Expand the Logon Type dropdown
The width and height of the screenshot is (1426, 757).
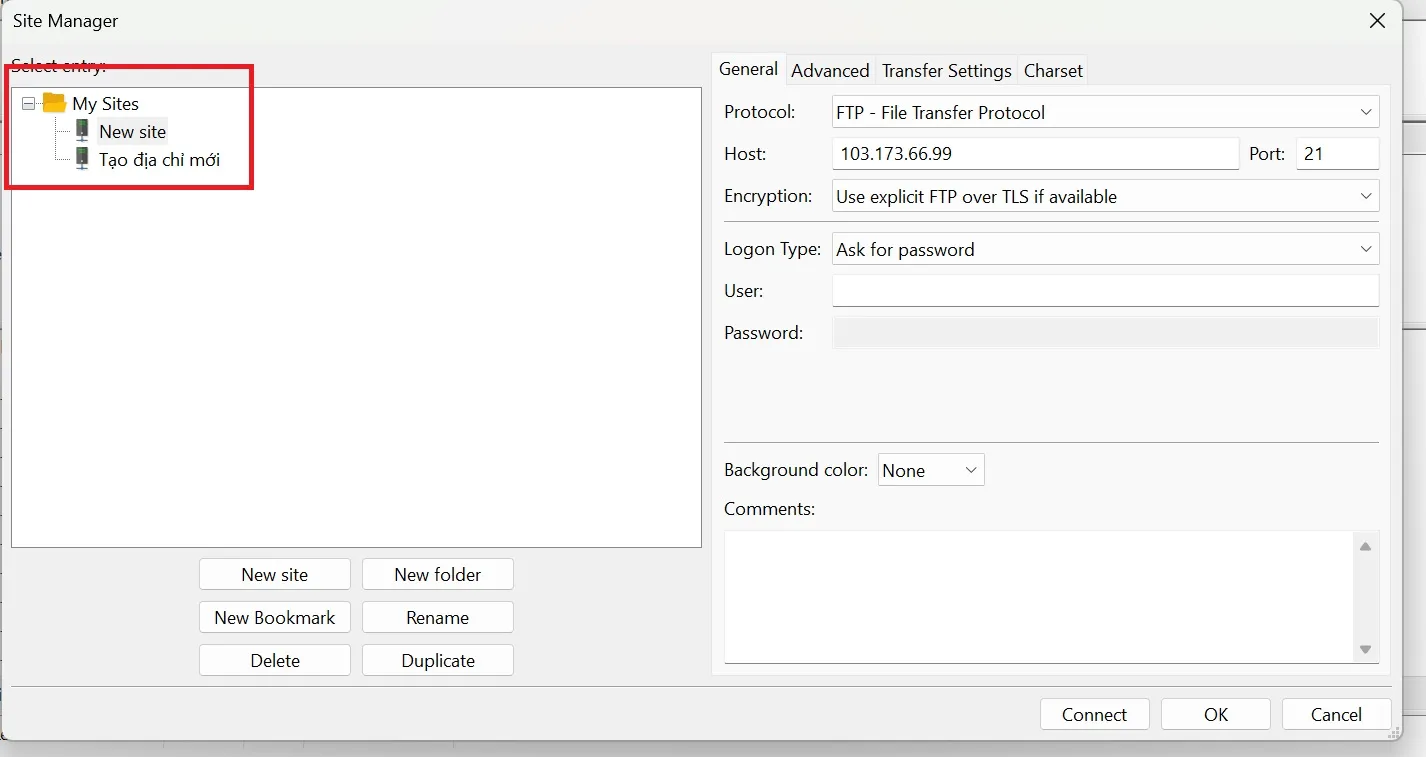1105,249
